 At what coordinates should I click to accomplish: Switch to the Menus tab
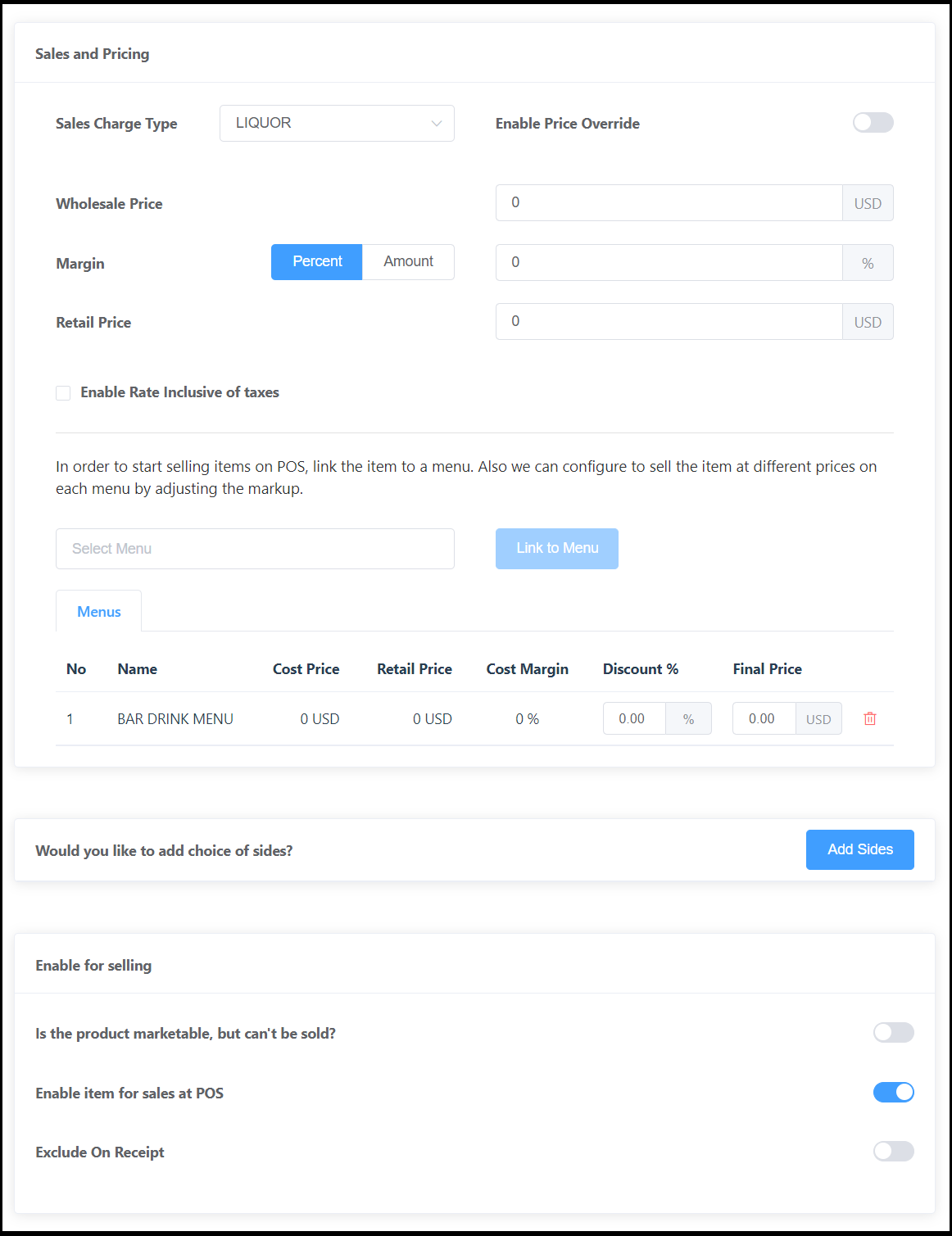pos(99,612)
